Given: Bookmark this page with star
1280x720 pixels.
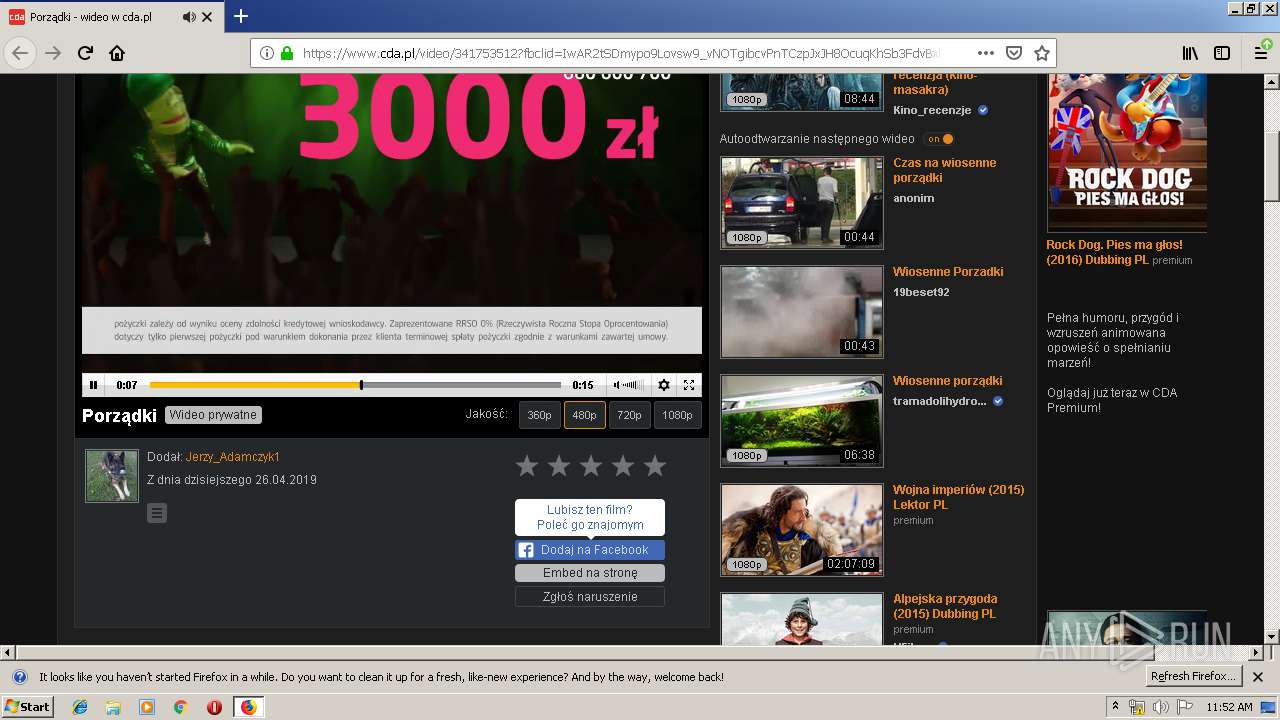Looking at the screenshot, I should tap(1042, 53).
